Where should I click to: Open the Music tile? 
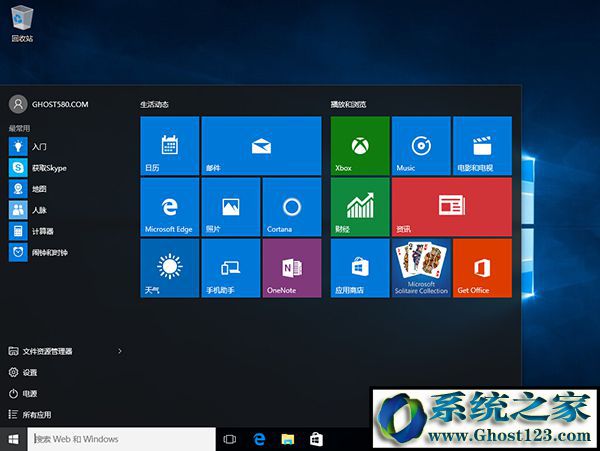pyautogui.click(x=421, y=146)
